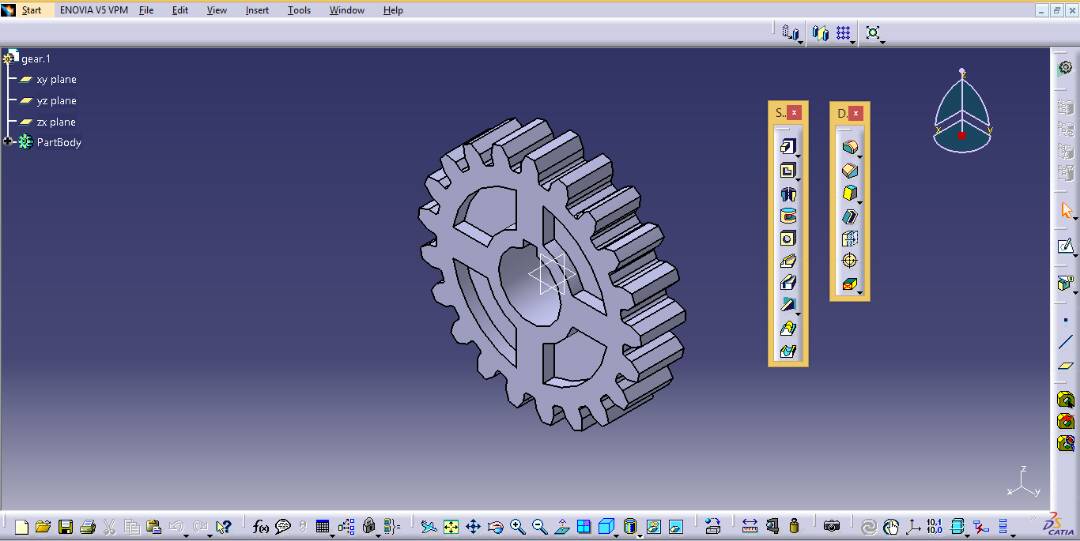Toggle the Fly mode icon

tap(428, 526)
